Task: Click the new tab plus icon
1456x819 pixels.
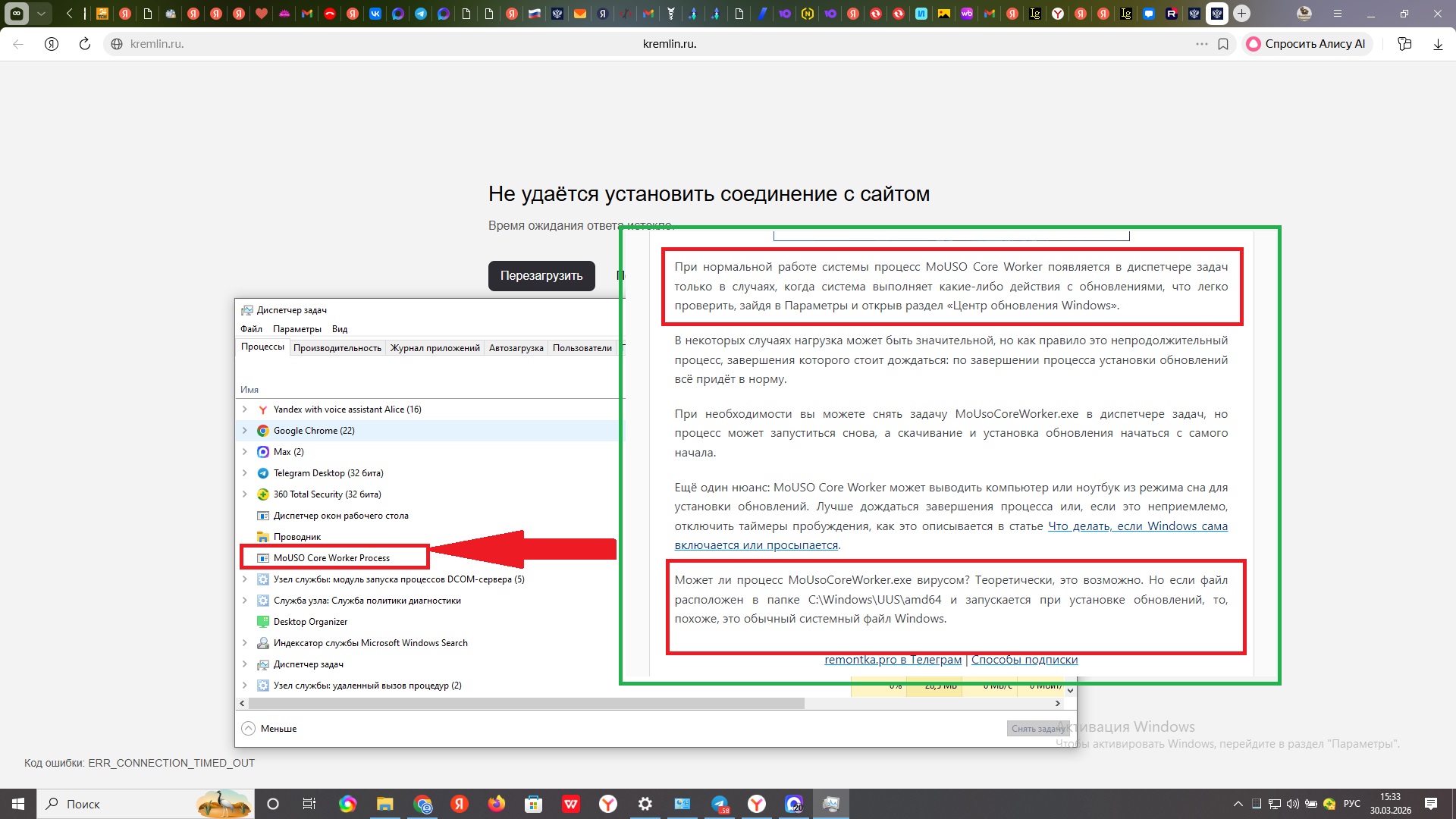Action: (1241, 13)
